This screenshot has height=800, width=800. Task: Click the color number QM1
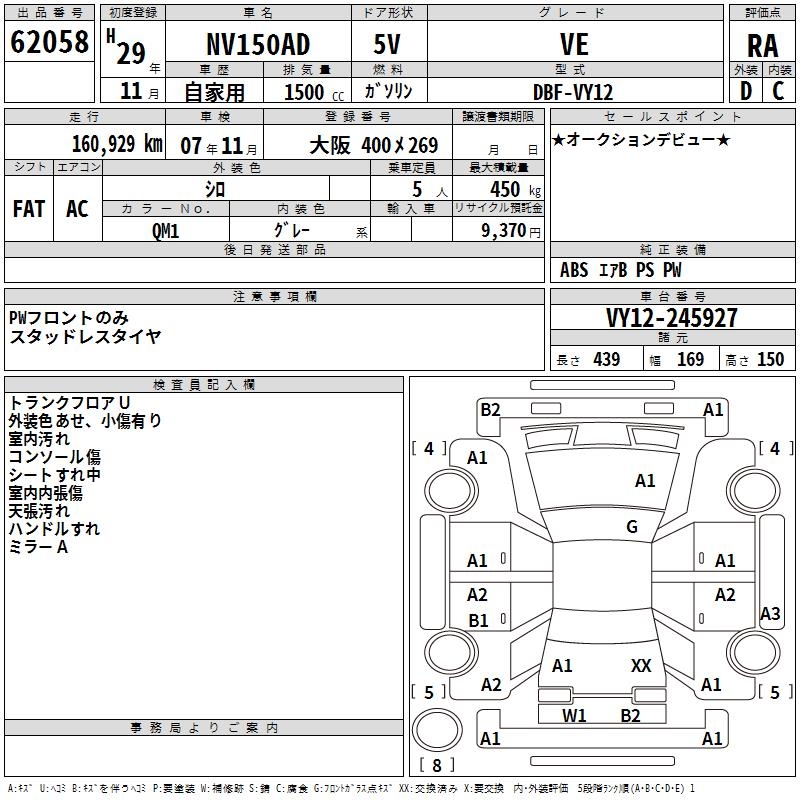(x=165, y=231)
